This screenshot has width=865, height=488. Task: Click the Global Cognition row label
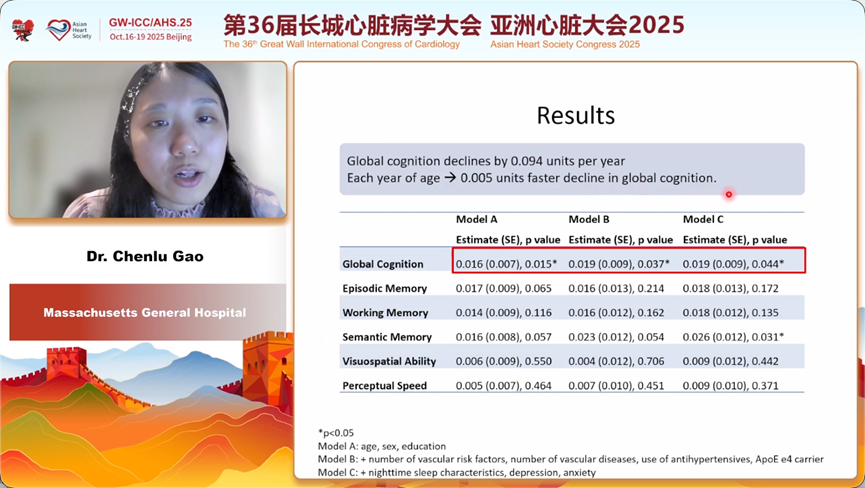pyautogui.click(x=383, y=264)
